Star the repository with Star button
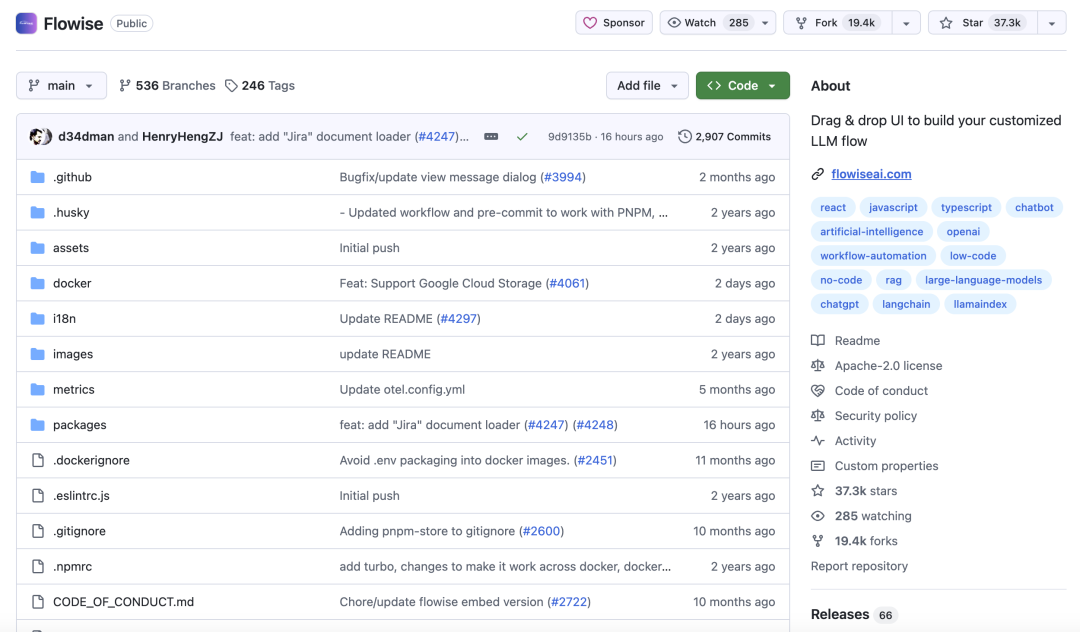The width and height of the screenshot is (1080, 632). [983, 23]
